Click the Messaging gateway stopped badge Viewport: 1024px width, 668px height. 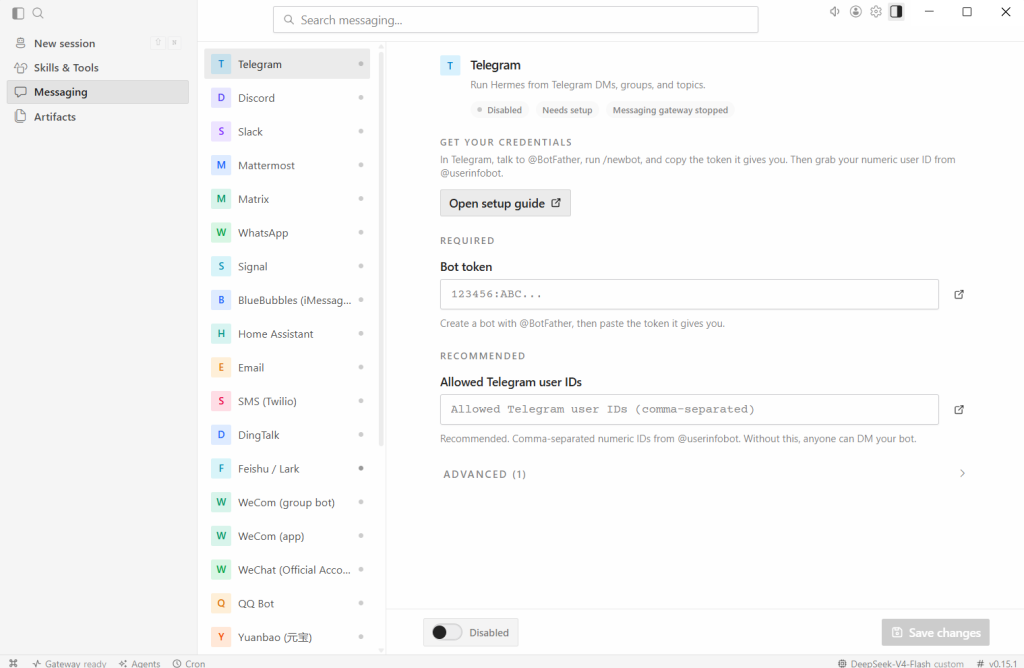click(x=670, y=110)
